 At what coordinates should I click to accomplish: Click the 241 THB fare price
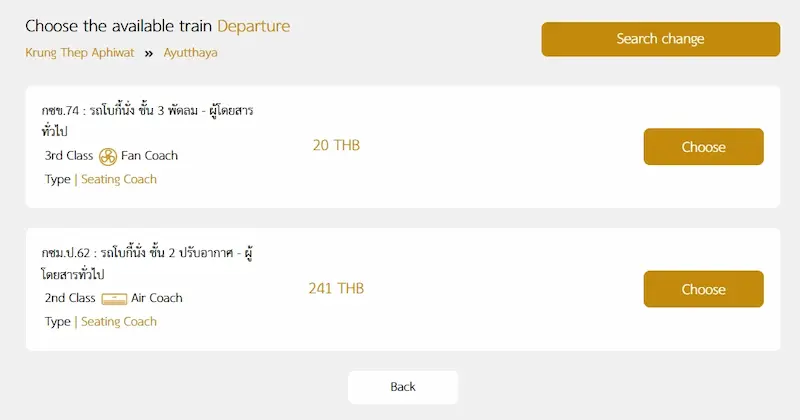[336, 289]
